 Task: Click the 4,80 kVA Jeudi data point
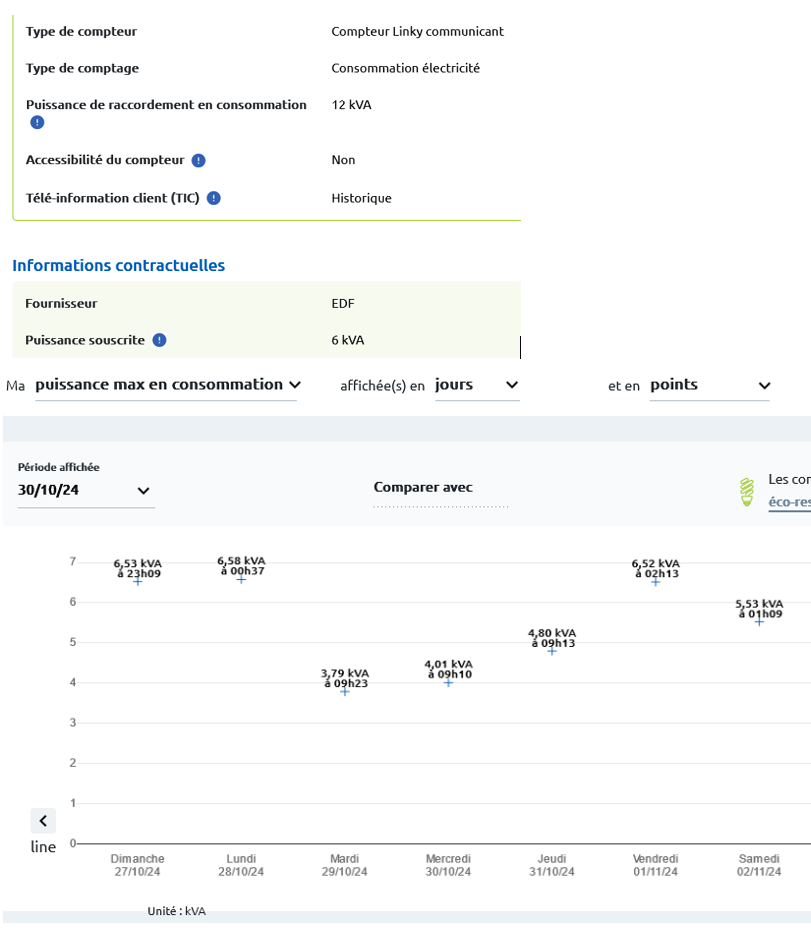click(x=552, y=651)
